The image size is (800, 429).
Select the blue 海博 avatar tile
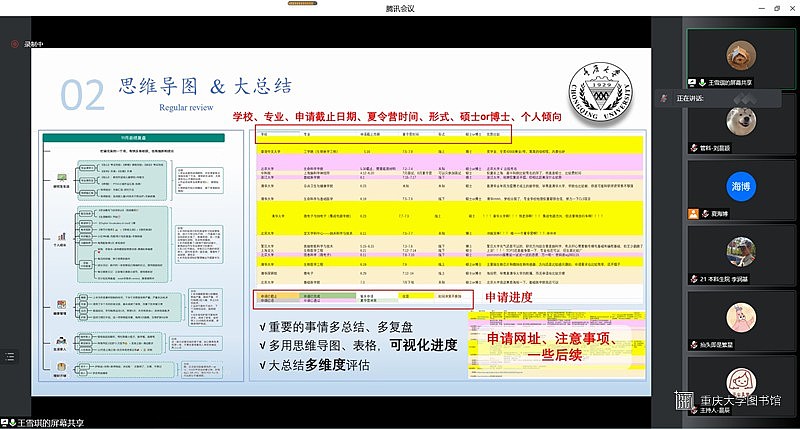[x=739, y=185]
